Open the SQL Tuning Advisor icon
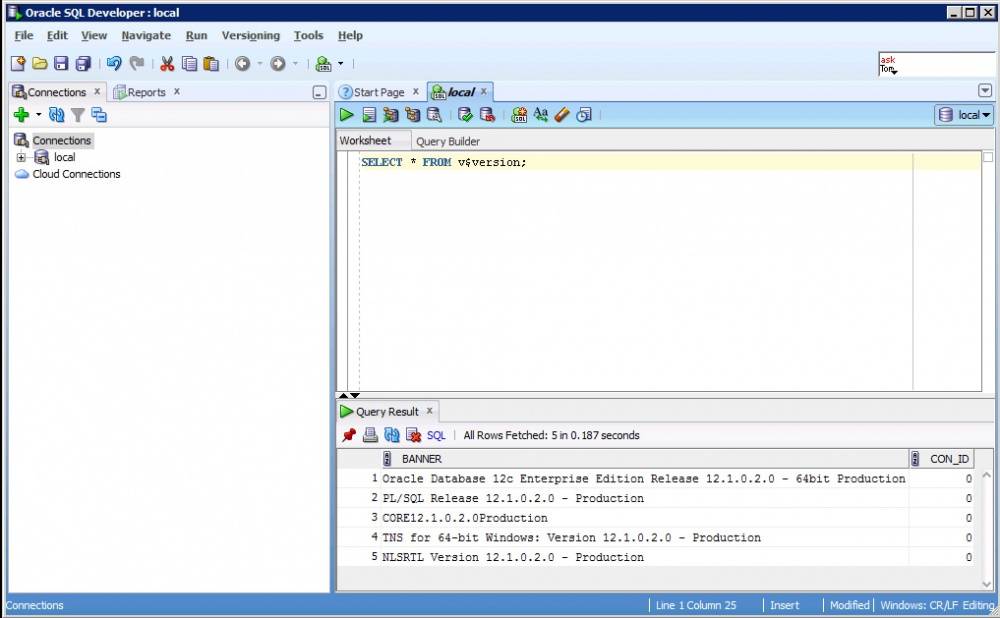 tap(434, 115)
